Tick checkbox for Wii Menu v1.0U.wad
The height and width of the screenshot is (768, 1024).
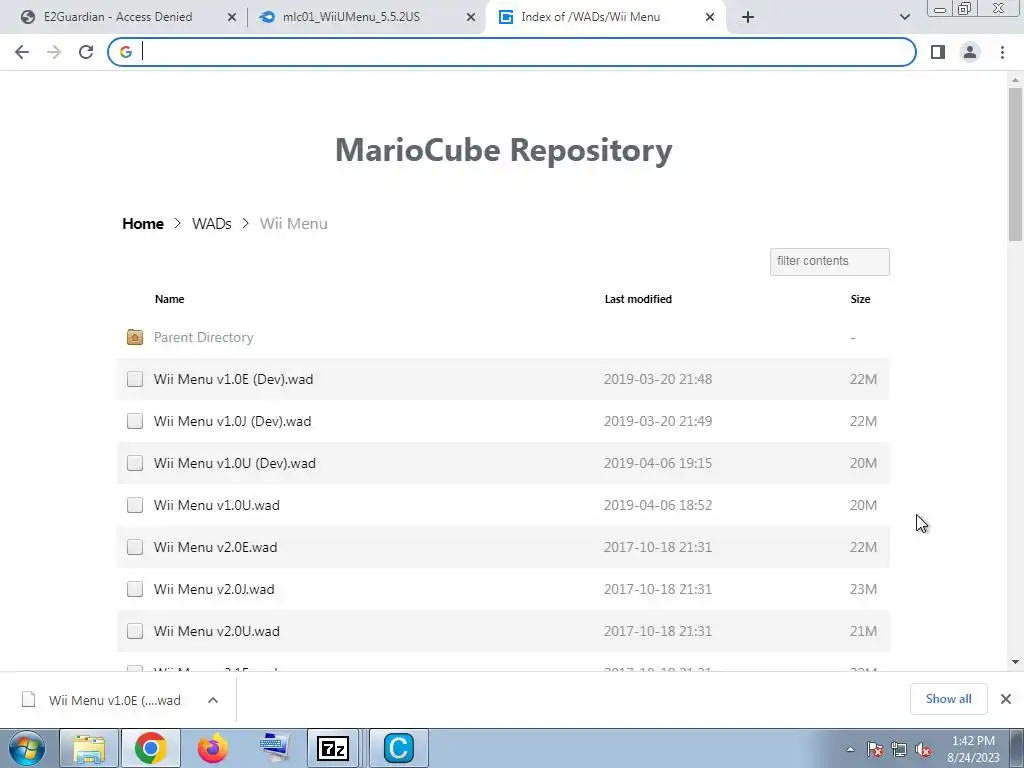coord(135,505)
